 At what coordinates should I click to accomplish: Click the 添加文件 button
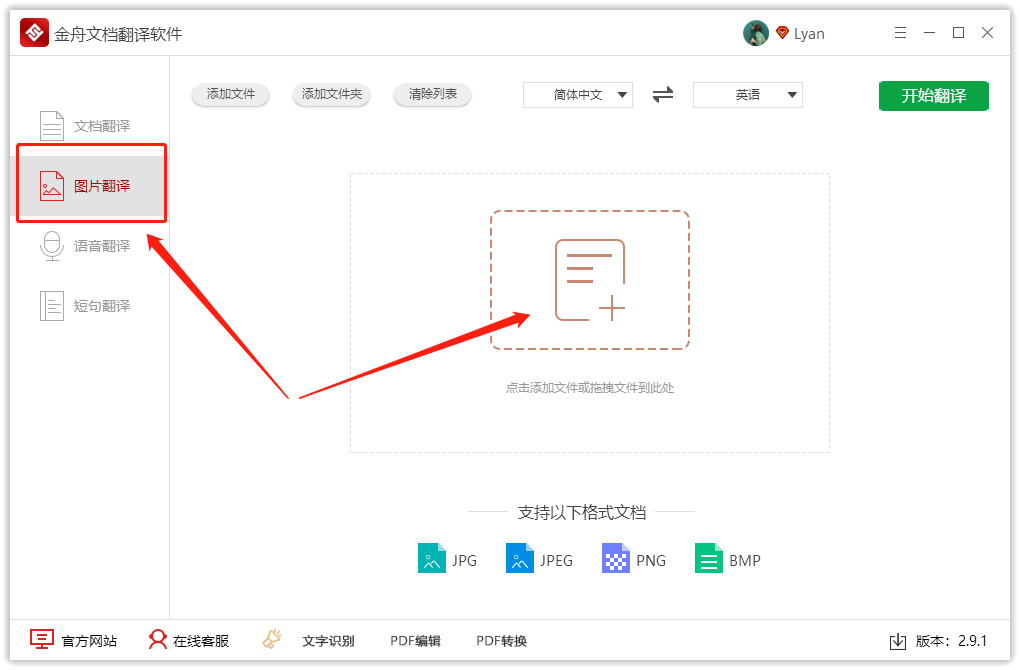tap(230, 94)
